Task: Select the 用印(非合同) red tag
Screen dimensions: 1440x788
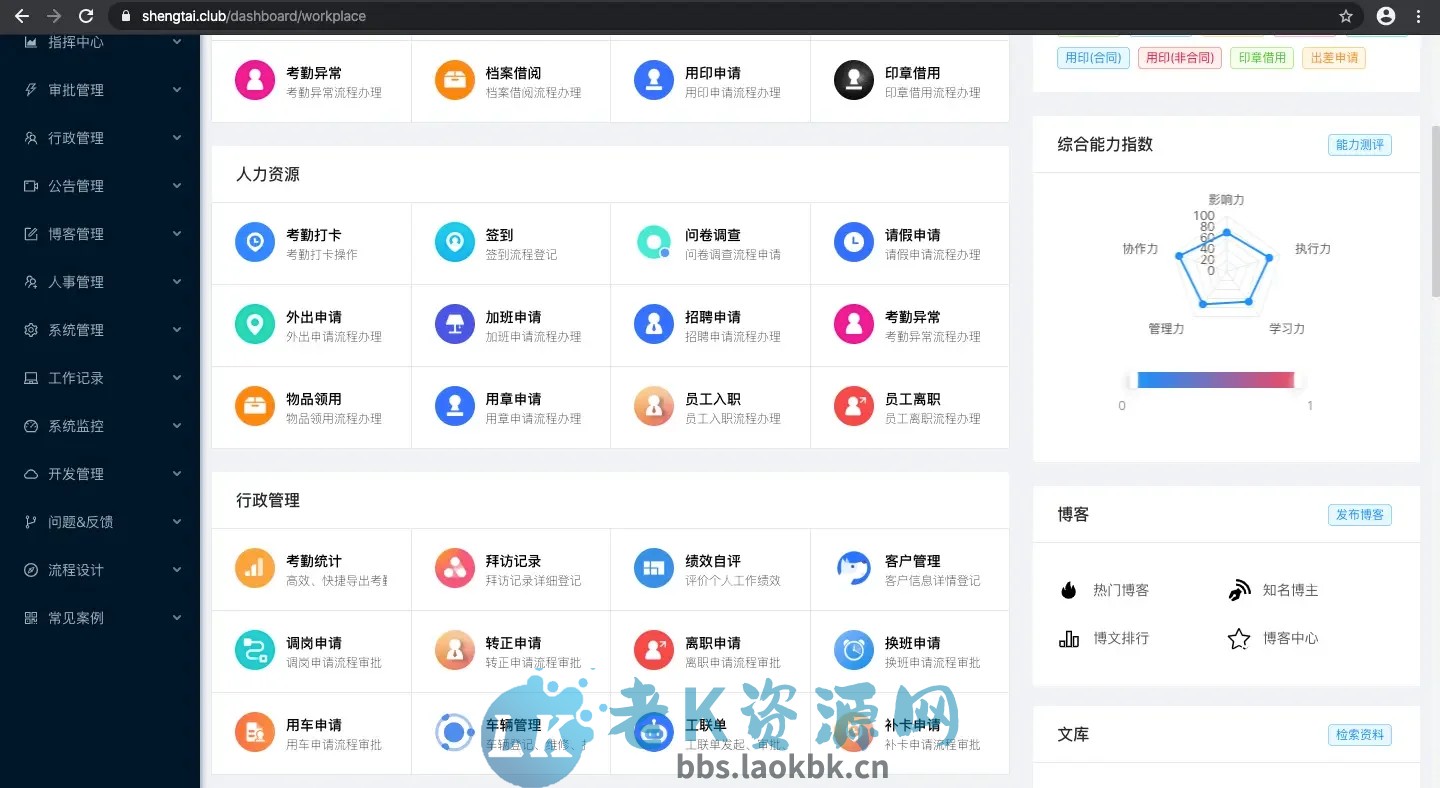Action: pyautogui.click(x=1180, y=58)
